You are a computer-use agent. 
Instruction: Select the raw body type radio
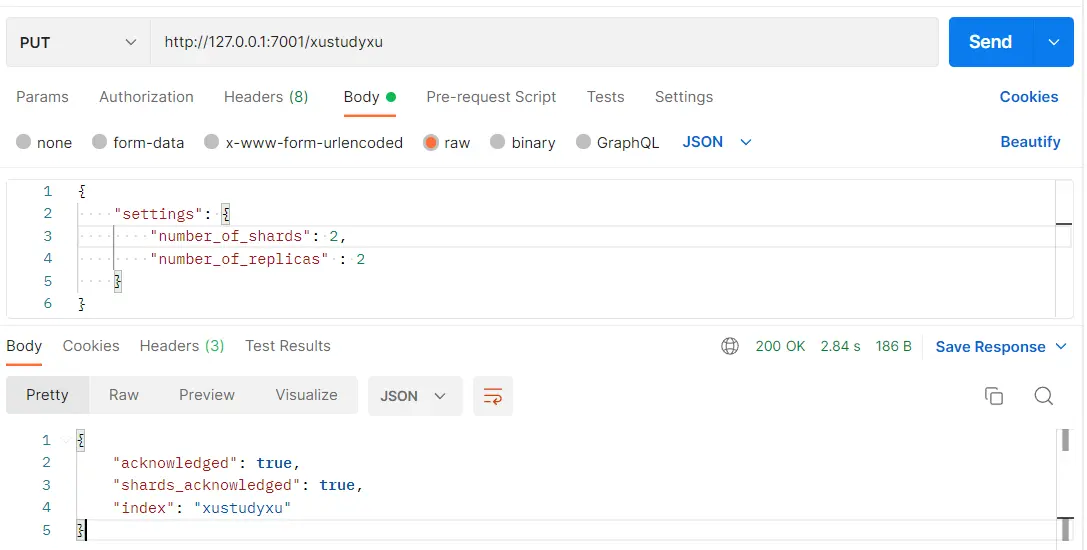(431, 143)
